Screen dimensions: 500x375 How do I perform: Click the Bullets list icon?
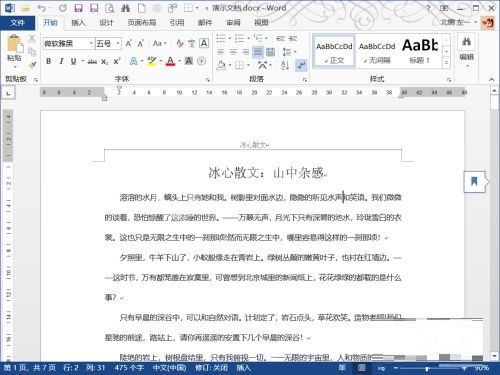coord(221,38)
